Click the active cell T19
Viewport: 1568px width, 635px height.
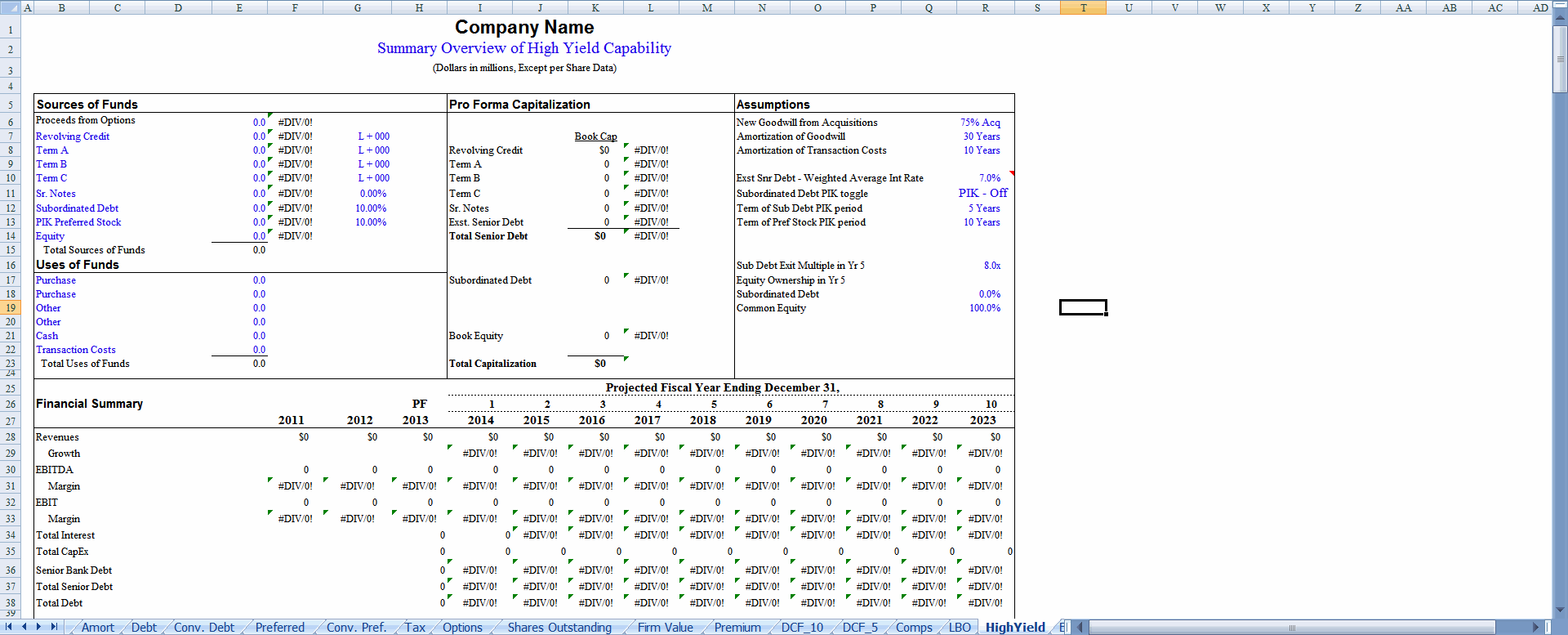(x=1083, y=307)
